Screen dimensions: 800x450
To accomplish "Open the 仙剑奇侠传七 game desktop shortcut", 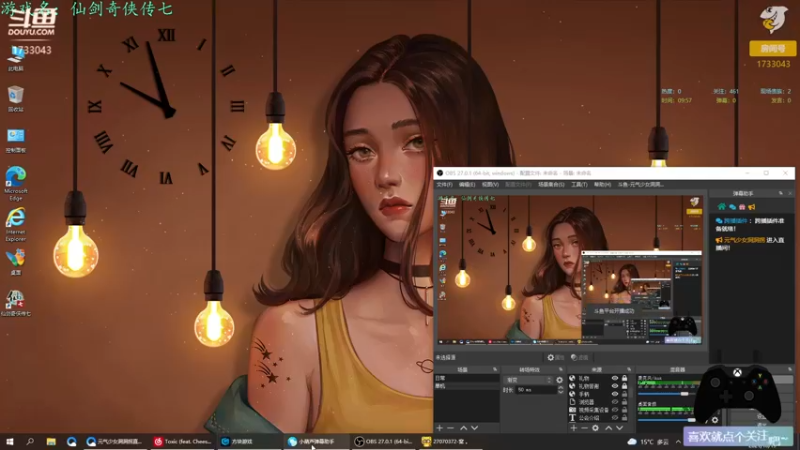I will point(15,303).
